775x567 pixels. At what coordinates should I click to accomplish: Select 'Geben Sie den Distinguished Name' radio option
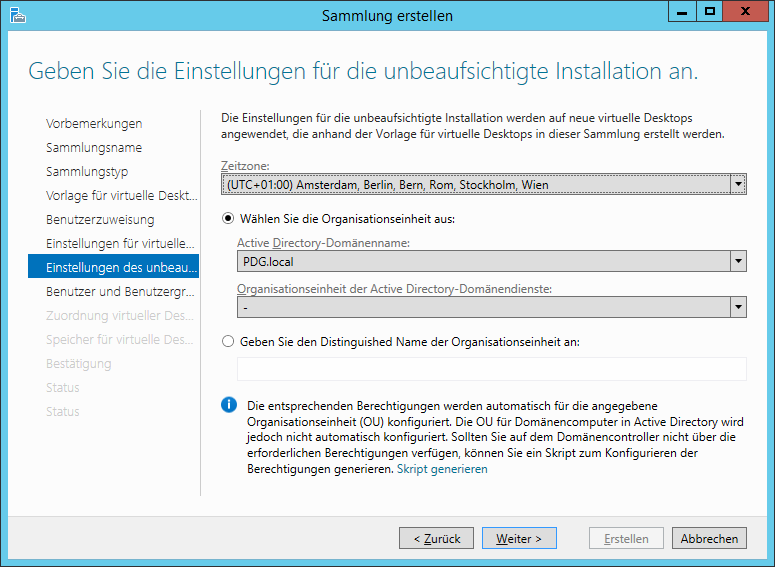[228, 341]
